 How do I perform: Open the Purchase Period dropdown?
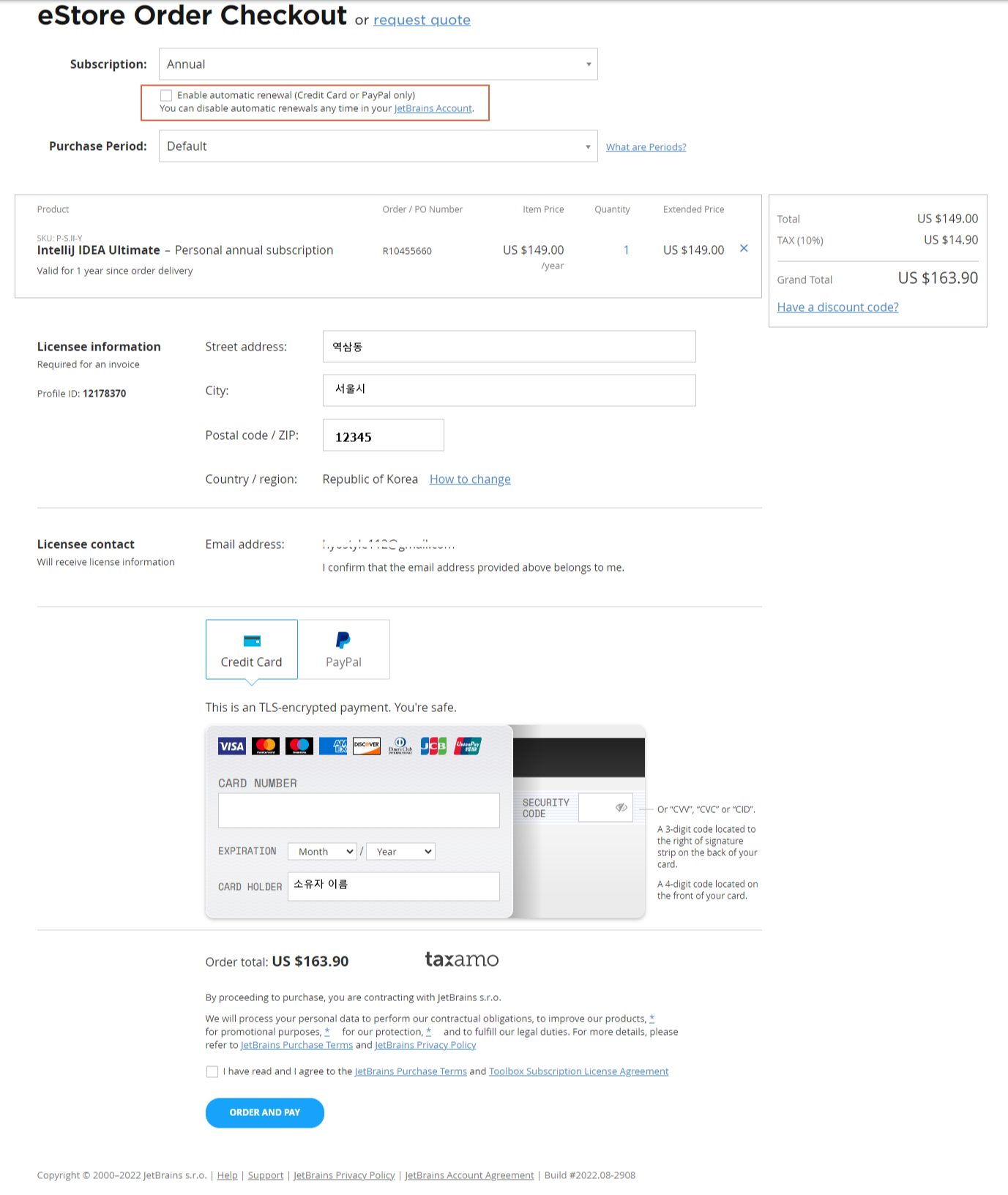pyautogui.click(x=378, y=146)
